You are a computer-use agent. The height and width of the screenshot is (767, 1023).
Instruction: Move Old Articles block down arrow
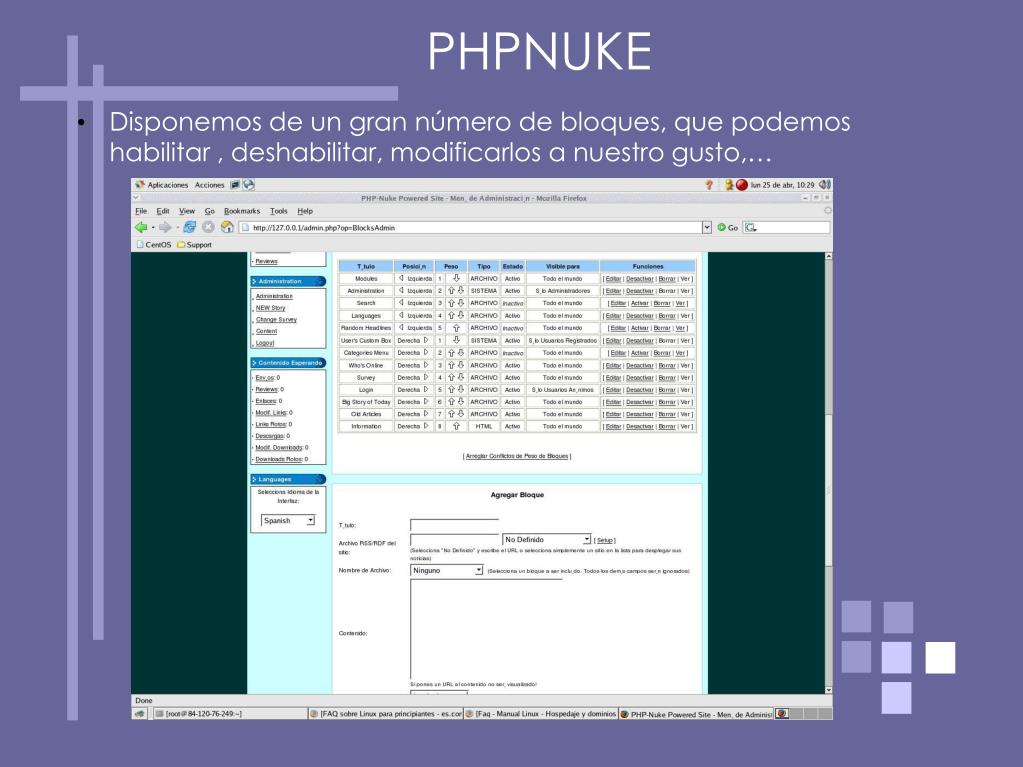click(x=461, y=414)
